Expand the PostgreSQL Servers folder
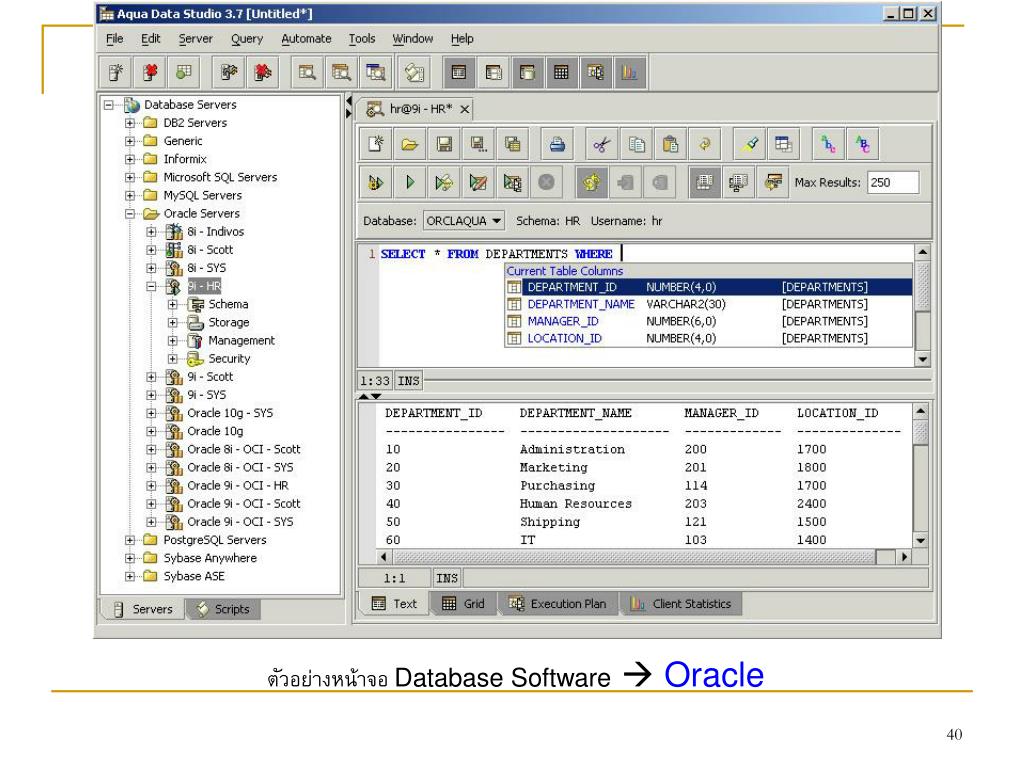The image size is (1024, 768). click(130, 540)
